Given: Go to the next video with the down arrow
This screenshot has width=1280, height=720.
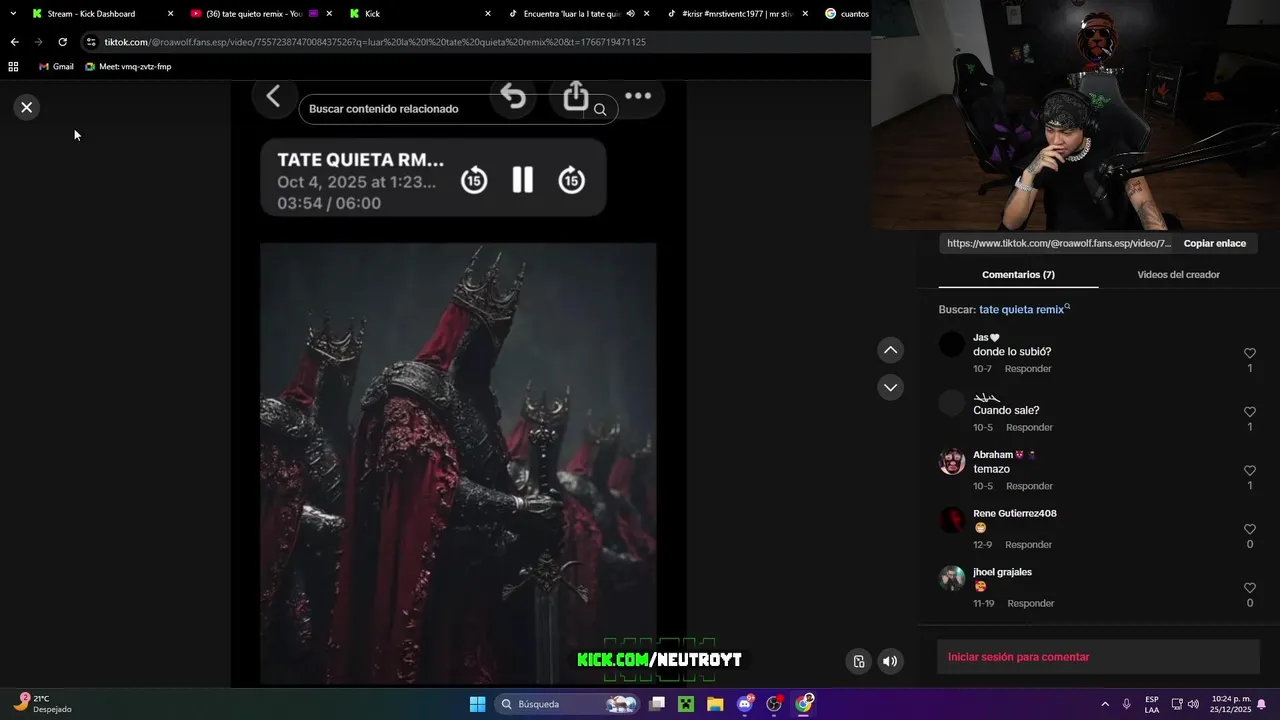Looking at the screenshot, I should click(x=890, y=387).
